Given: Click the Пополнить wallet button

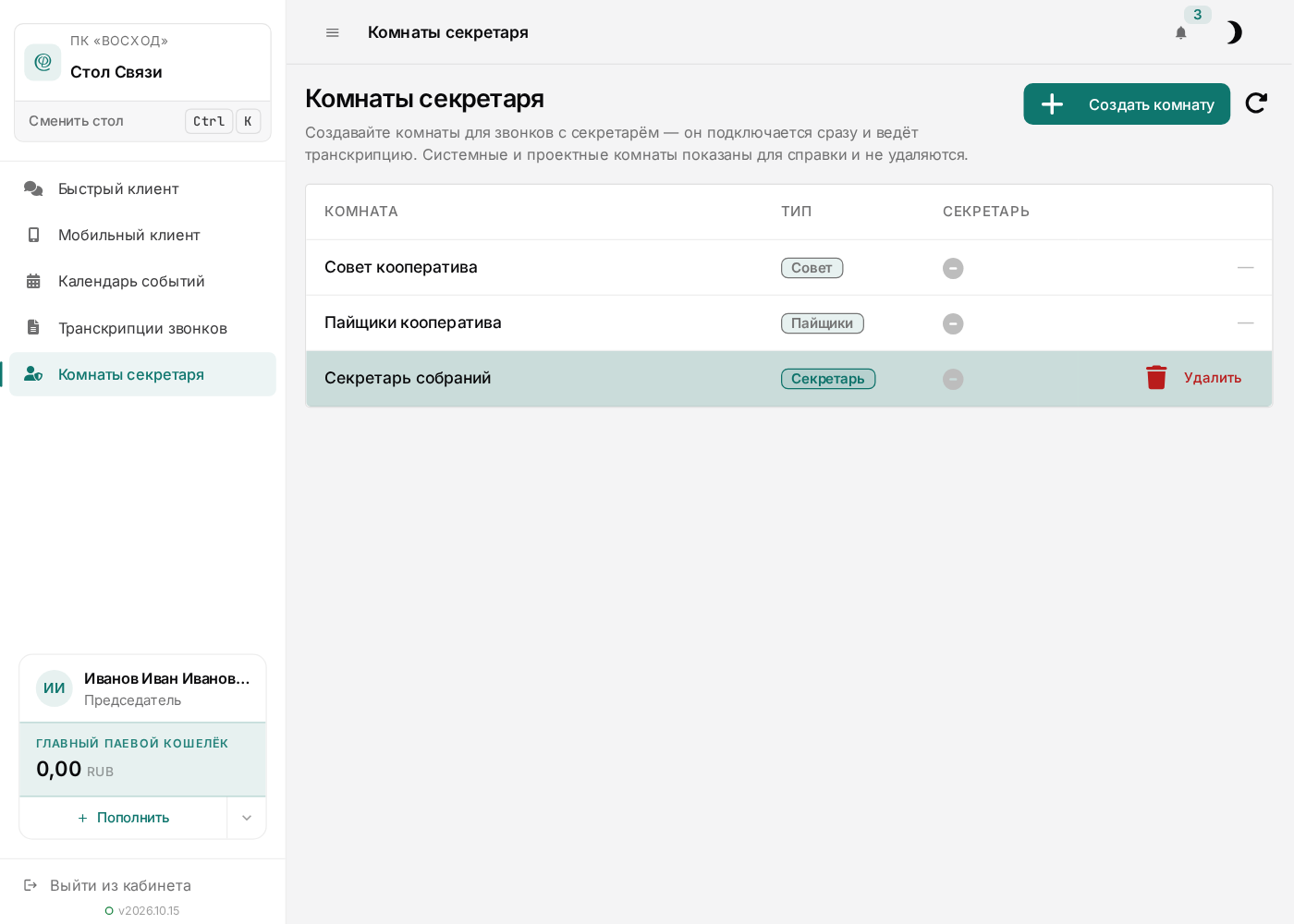Looking at the screenshot, I should pyautogui.click(x=123, y=818).
